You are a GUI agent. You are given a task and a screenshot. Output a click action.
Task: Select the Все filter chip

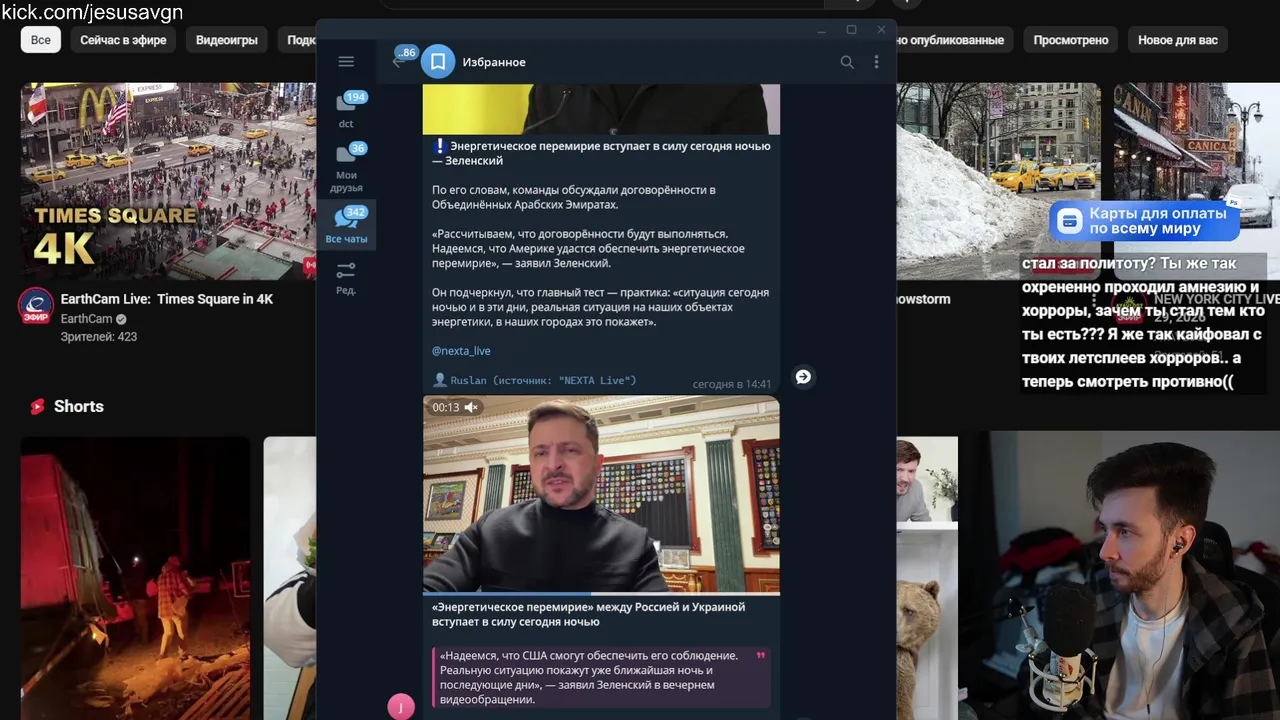tap(41, 40)
